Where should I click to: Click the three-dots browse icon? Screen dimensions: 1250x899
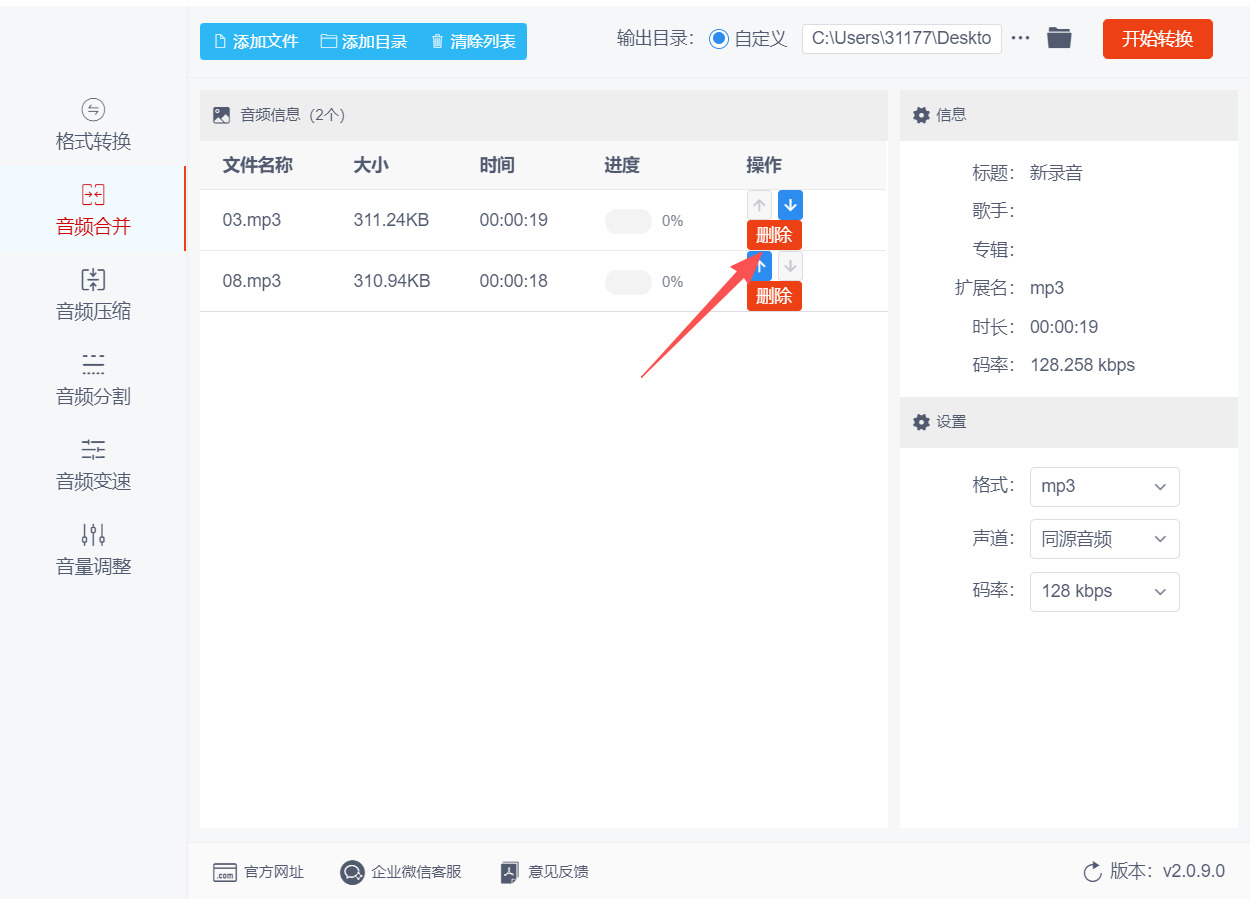click(x=1020, y=38)
